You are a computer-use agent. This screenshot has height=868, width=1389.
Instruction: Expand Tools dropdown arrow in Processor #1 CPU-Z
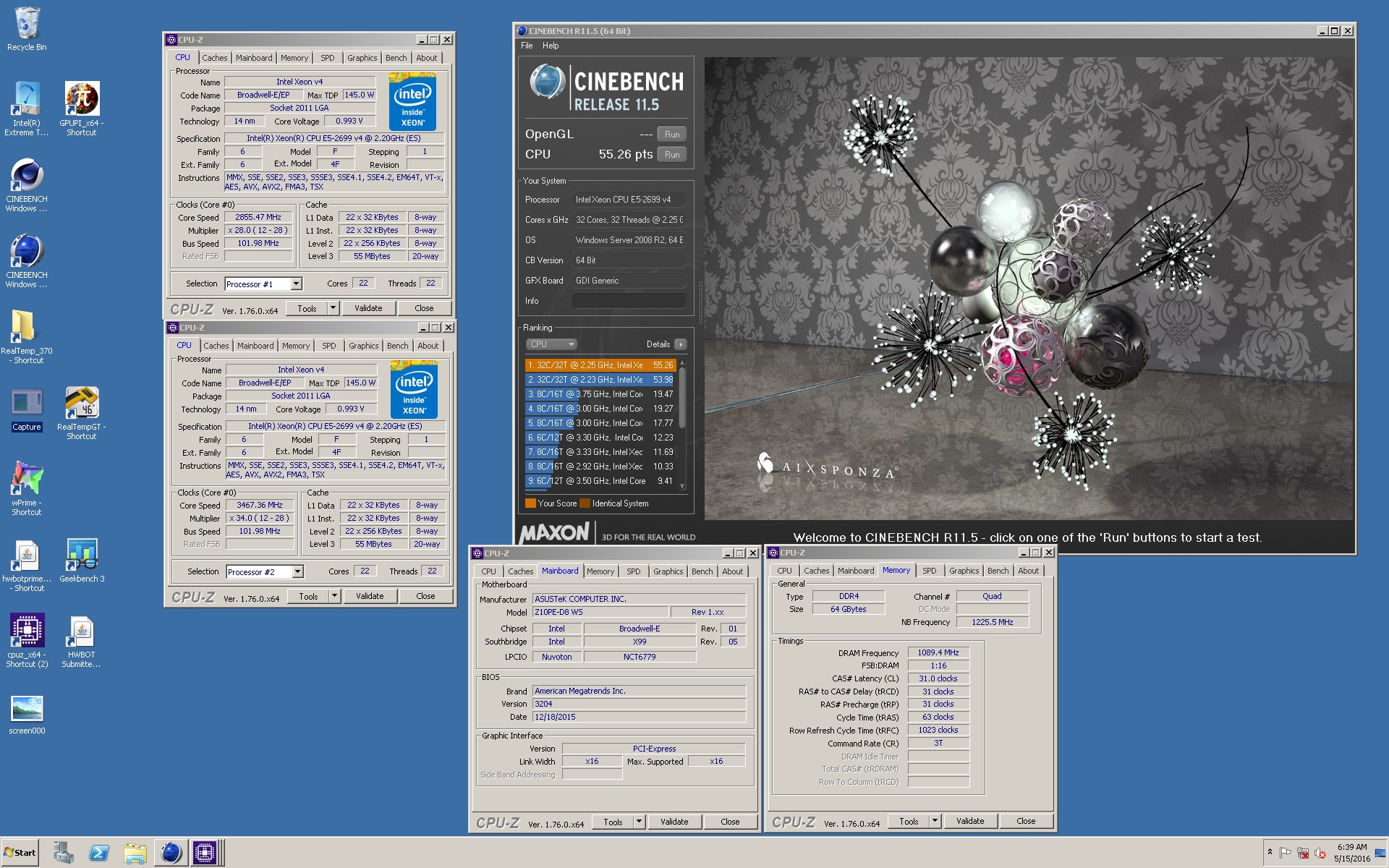[333, 308]
